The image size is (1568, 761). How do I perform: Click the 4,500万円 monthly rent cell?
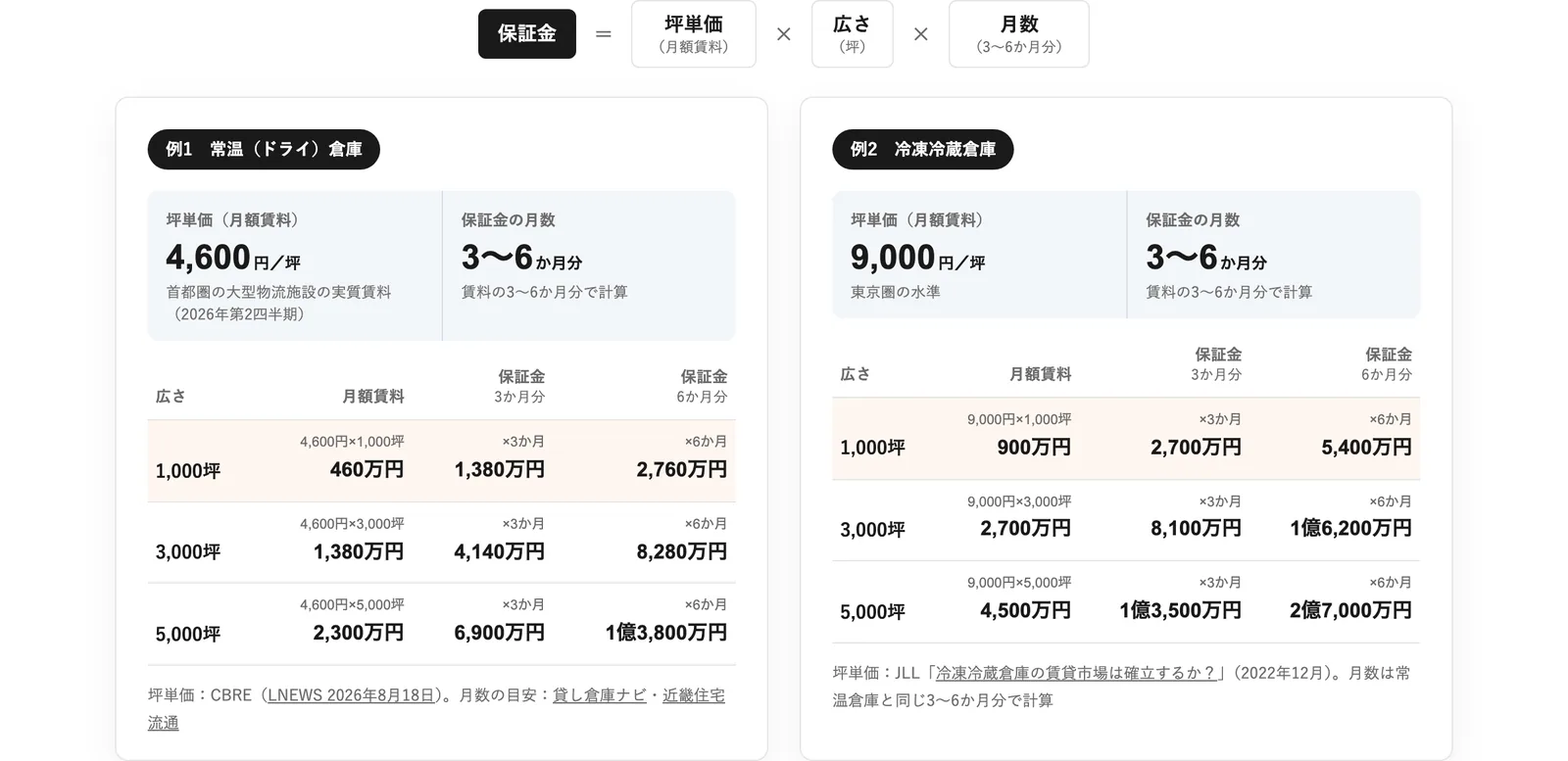[x=1026, y=610]
